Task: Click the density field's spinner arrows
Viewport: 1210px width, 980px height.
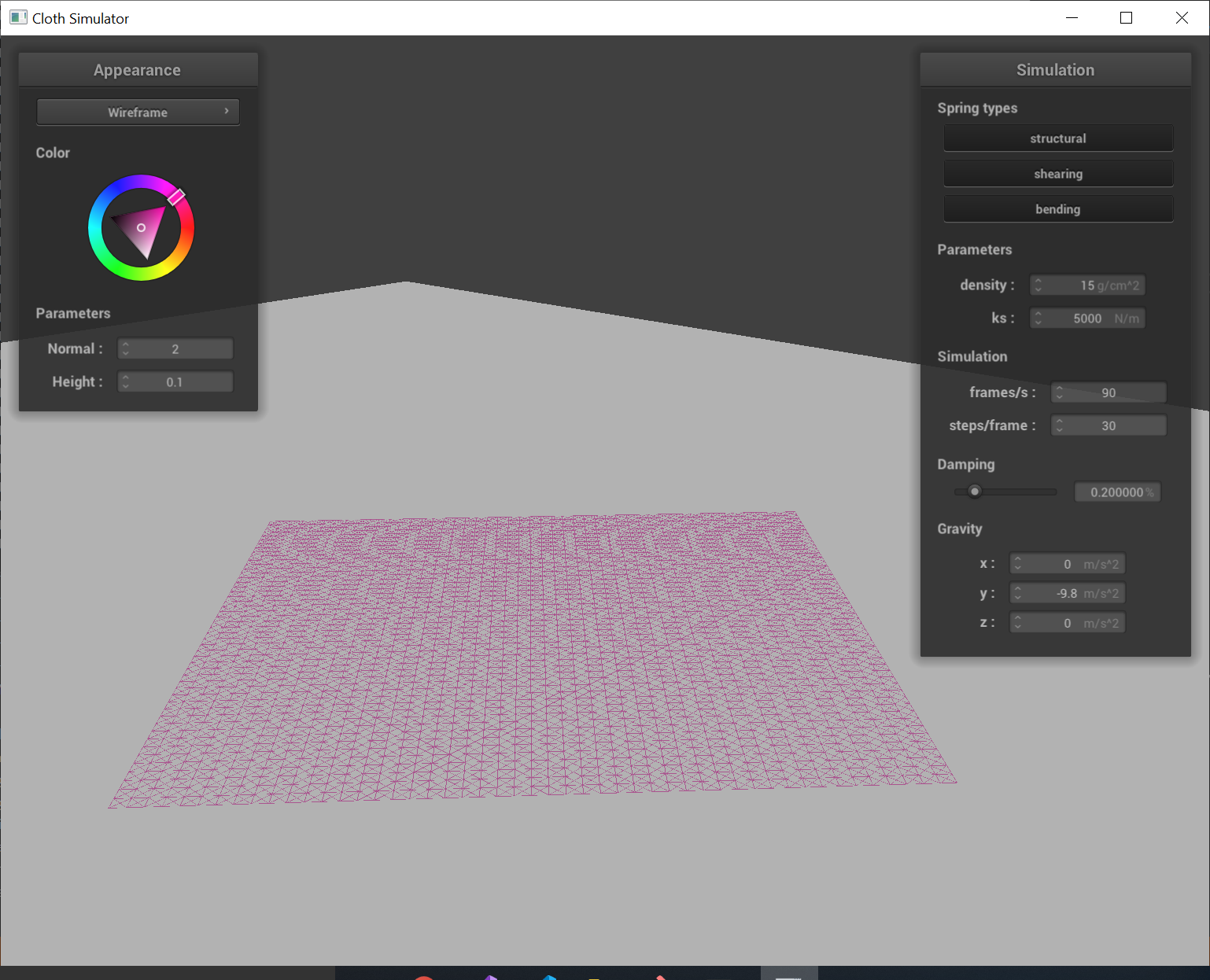Action: coord(1038,285)
